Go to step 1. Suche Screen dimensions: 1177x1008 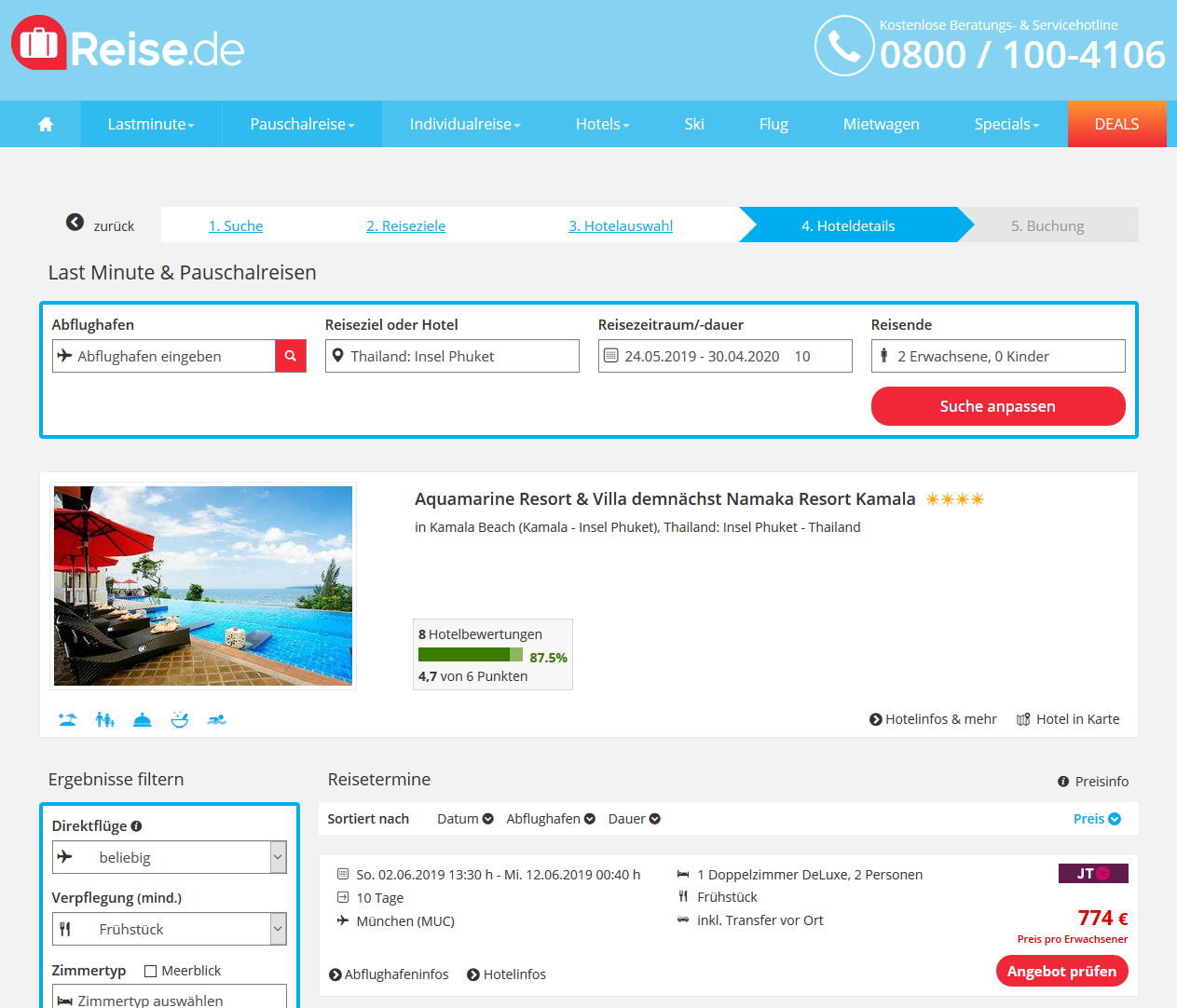tap(236, 225)
